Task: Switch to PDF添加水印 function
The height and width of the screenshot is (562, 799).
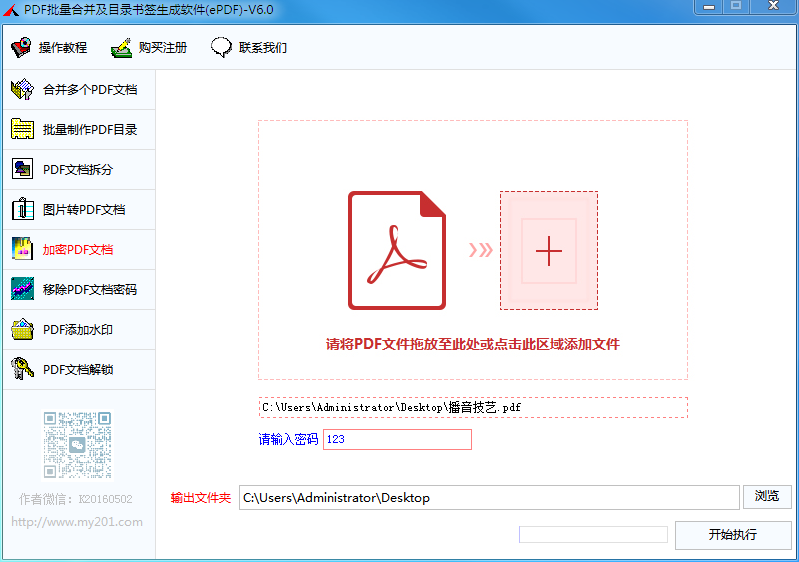Action: point(78,330)
